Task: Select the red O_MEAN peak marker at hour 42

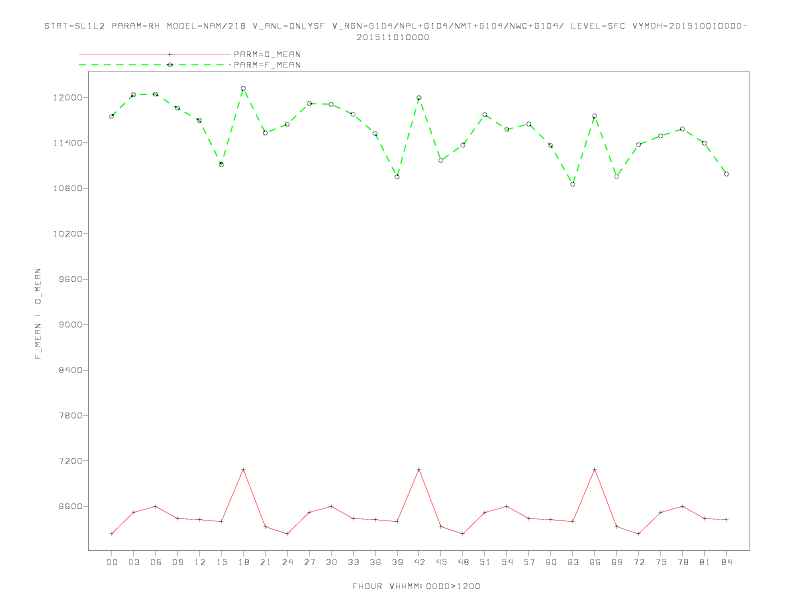Action: coord(419,470)
